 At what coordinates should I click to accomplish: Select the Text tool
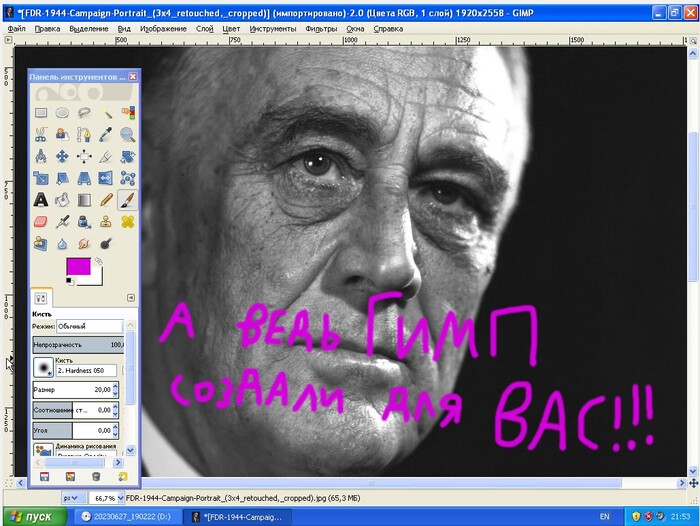tap(41, 200)
